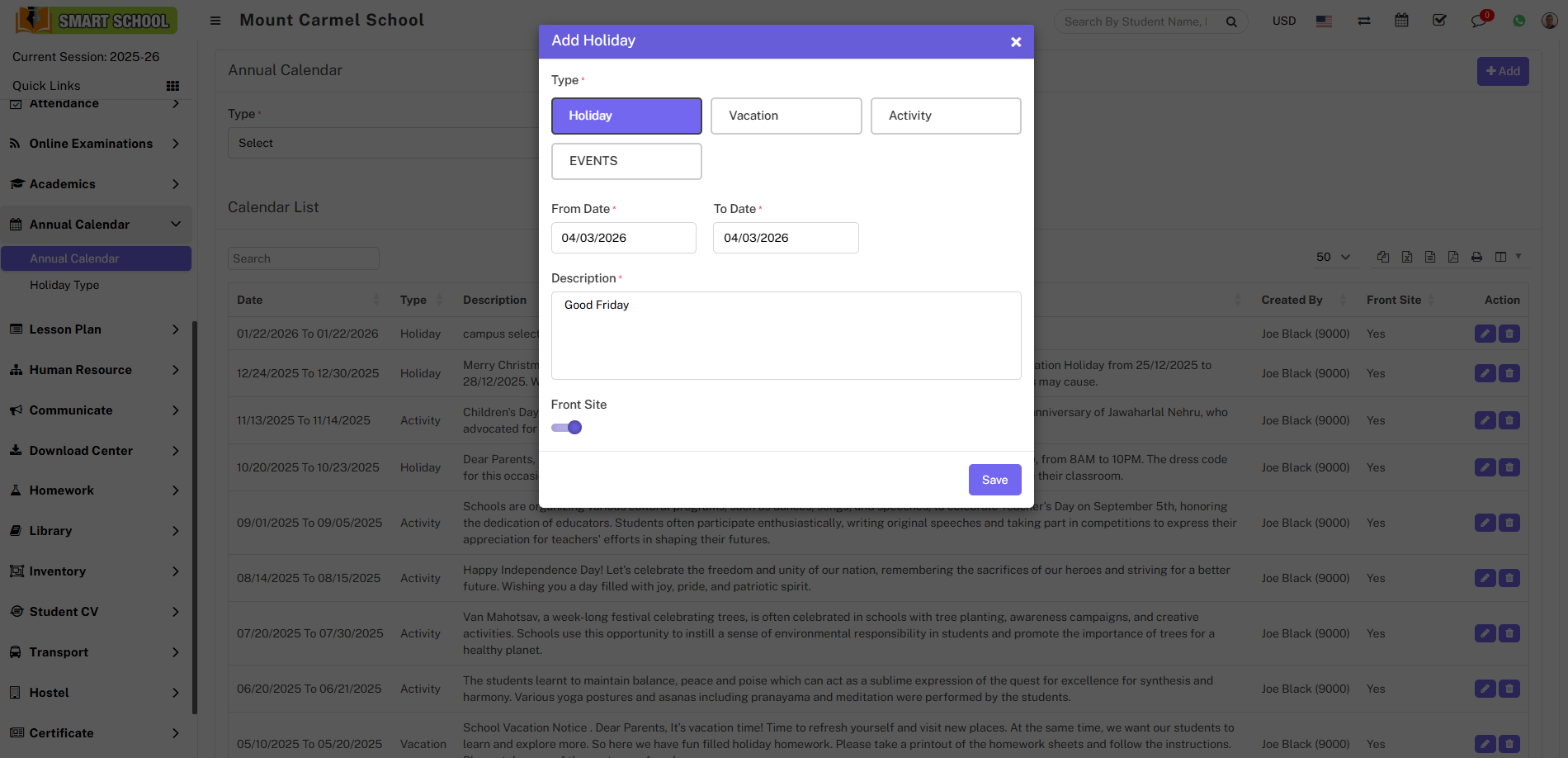1568x758 pixels.
Task: Click the task checklist icon in header
Action: click(1439, 21)
